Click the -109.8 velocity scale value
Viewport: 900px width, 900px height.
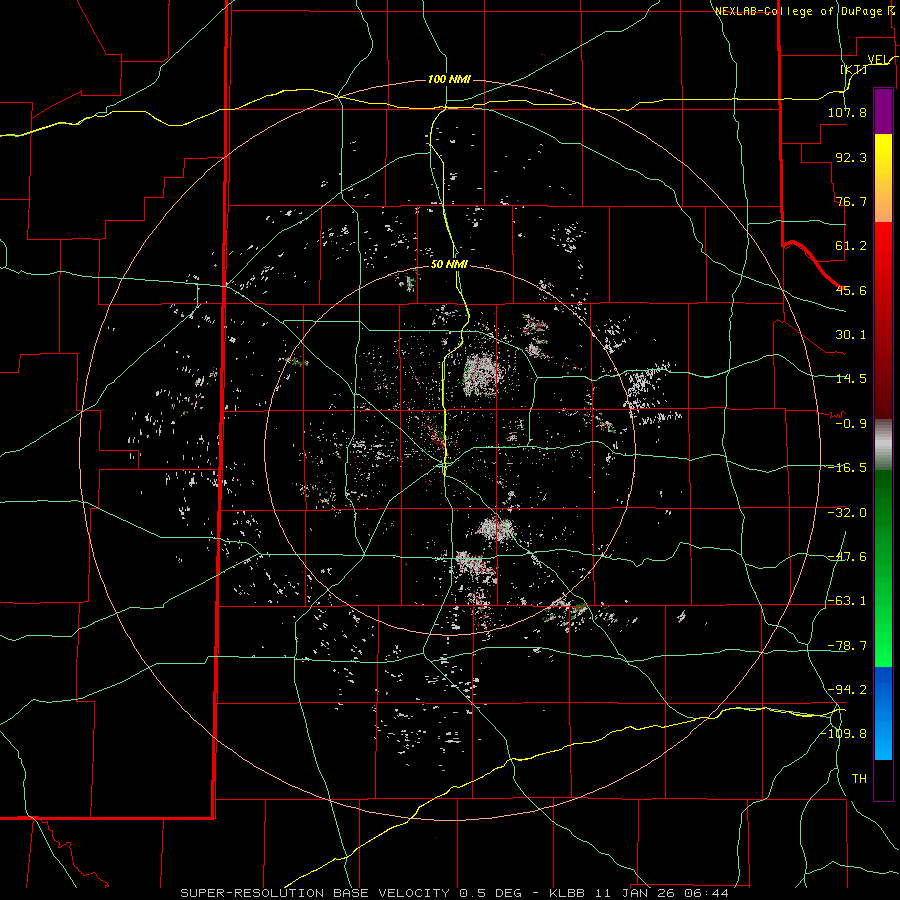(843, 734)
